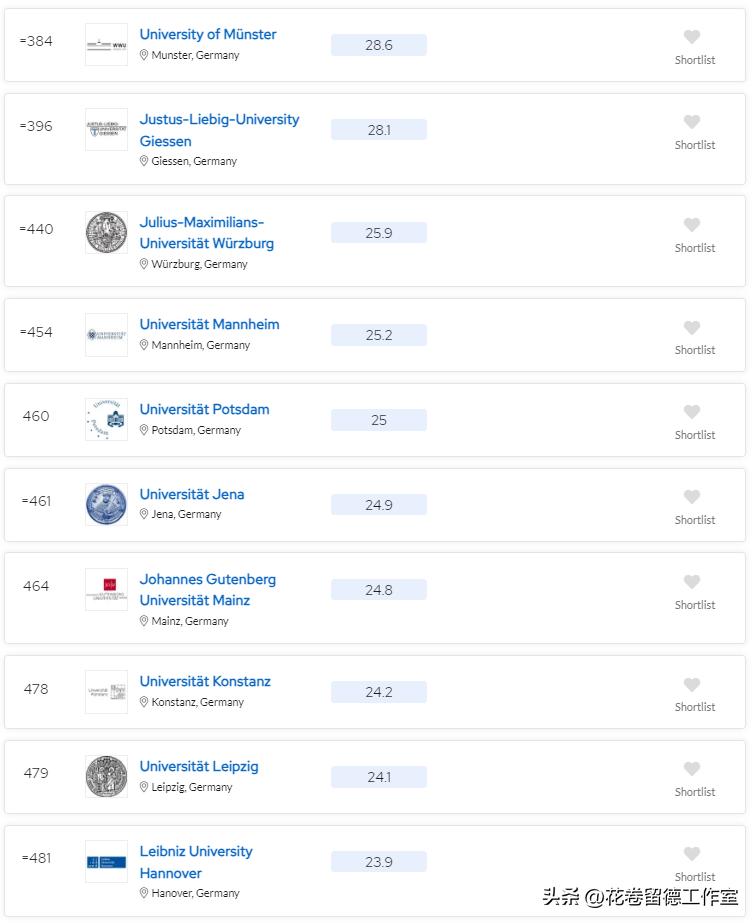Shortlist University of Münster with heart icon

pyautogui.click(x=692, y=36)
